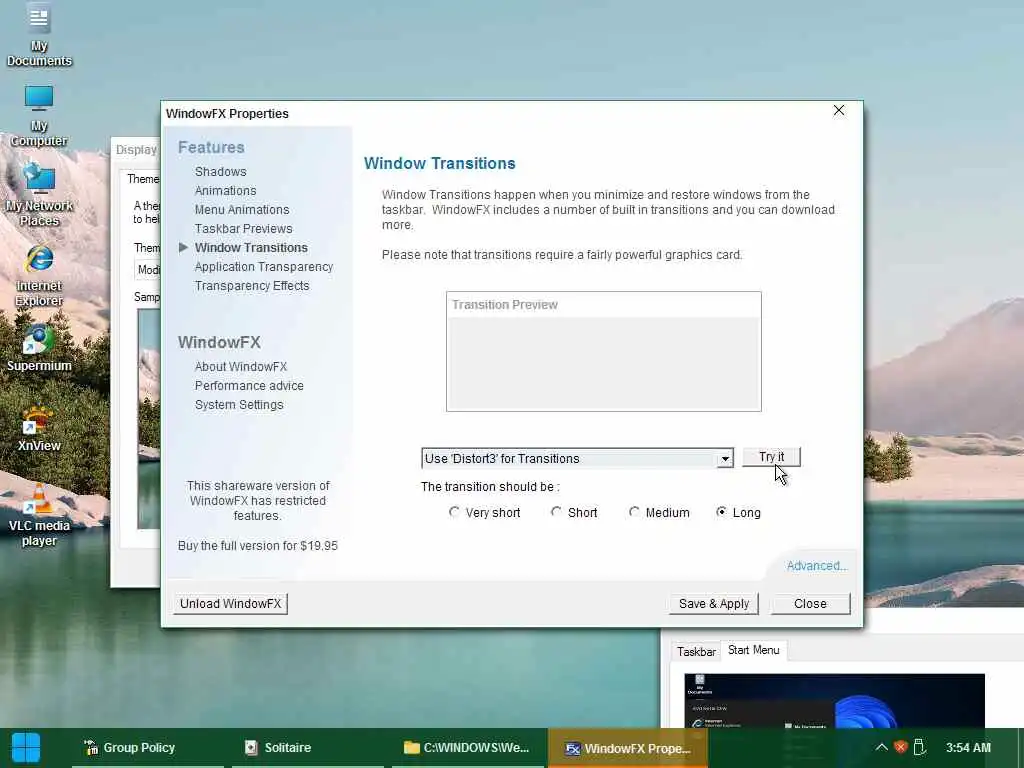Show hidden tray icons chevron

click(881, 748)
